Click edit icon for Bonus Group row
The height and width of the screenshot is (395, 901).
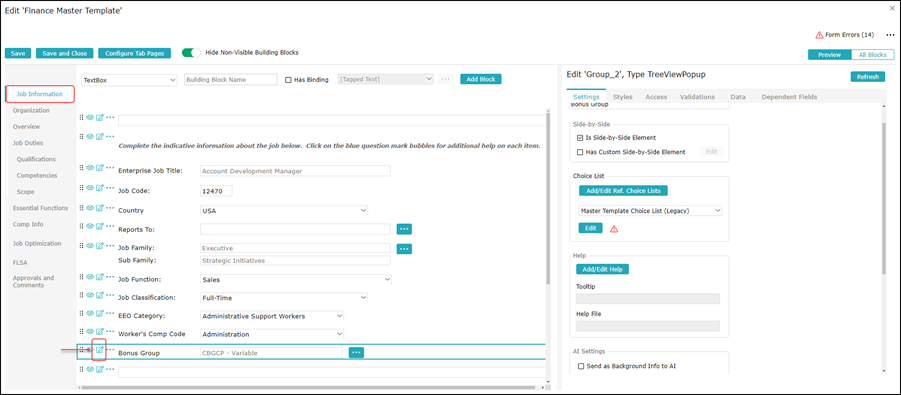[99, 350]
